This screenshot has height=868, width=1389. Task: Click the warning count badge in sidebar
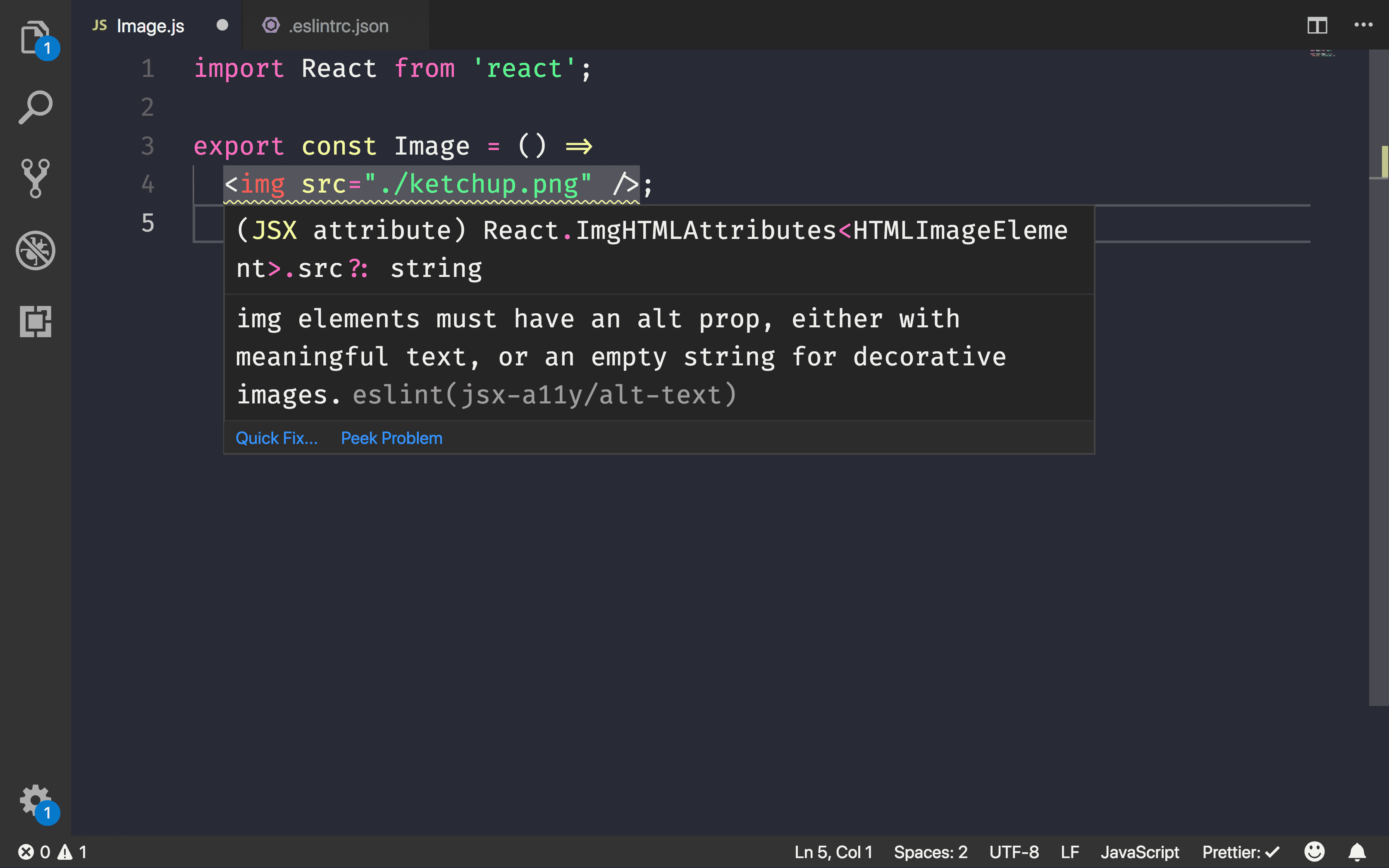pos(74,851)
